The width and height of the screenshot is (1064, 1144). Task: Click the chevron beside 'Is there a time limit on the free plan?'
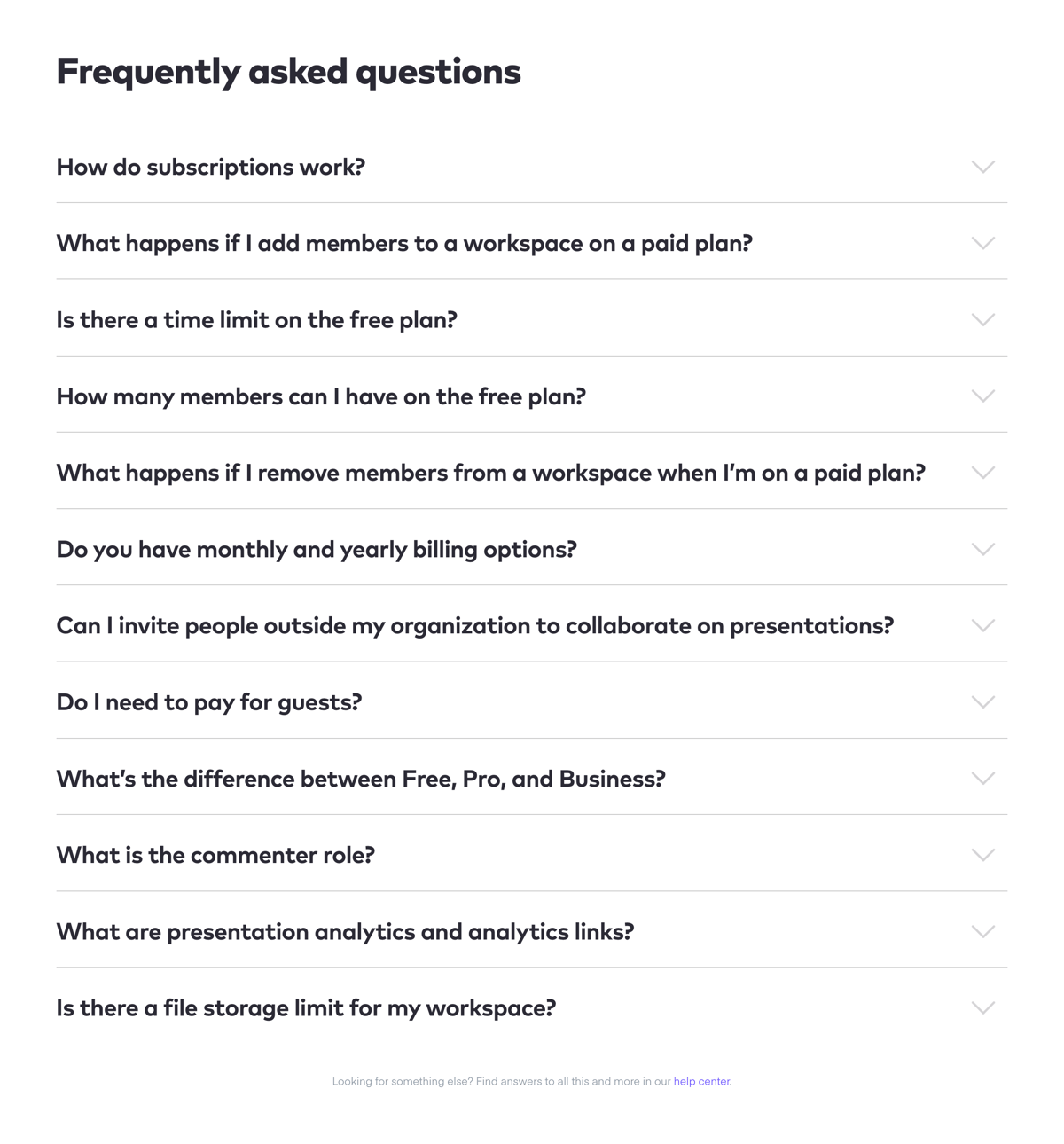point(982,320)
